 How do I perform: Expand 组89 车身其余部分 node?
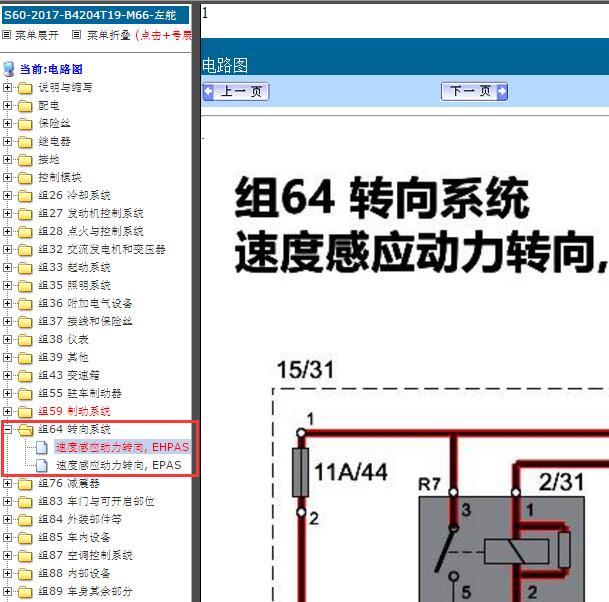point(7,592)
